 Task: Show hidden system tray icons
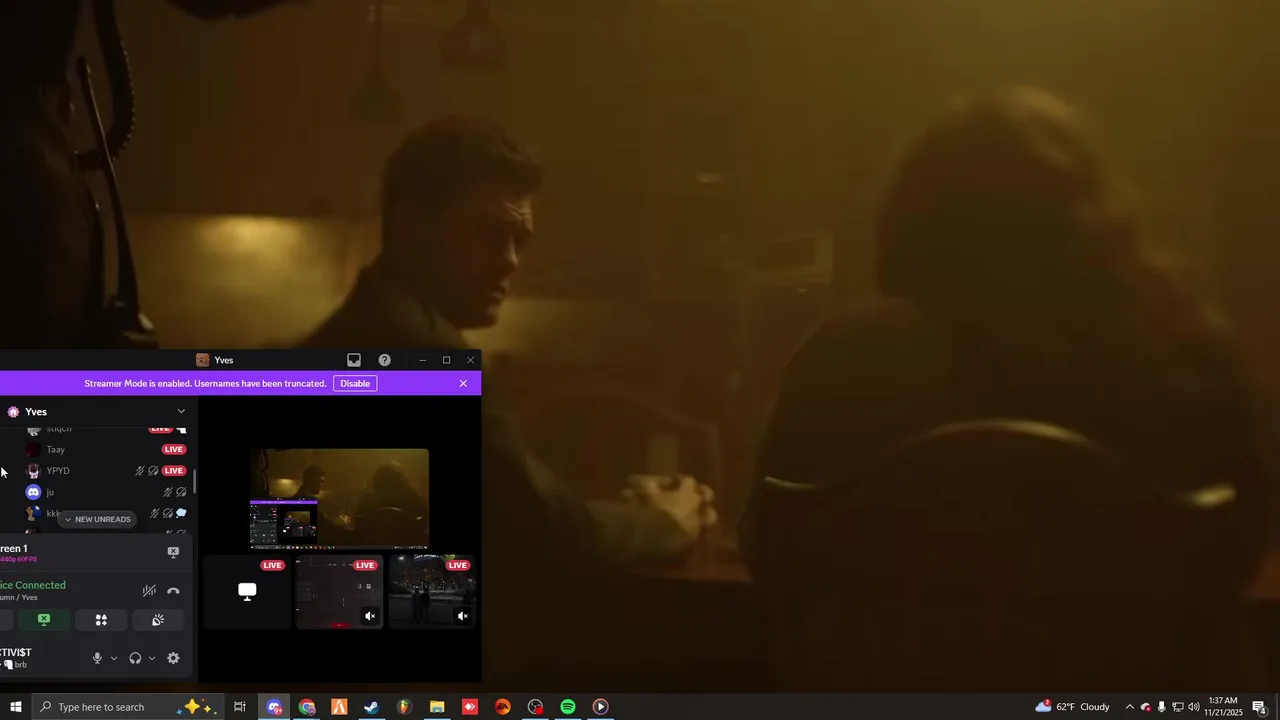click(x=1130, y=707)
